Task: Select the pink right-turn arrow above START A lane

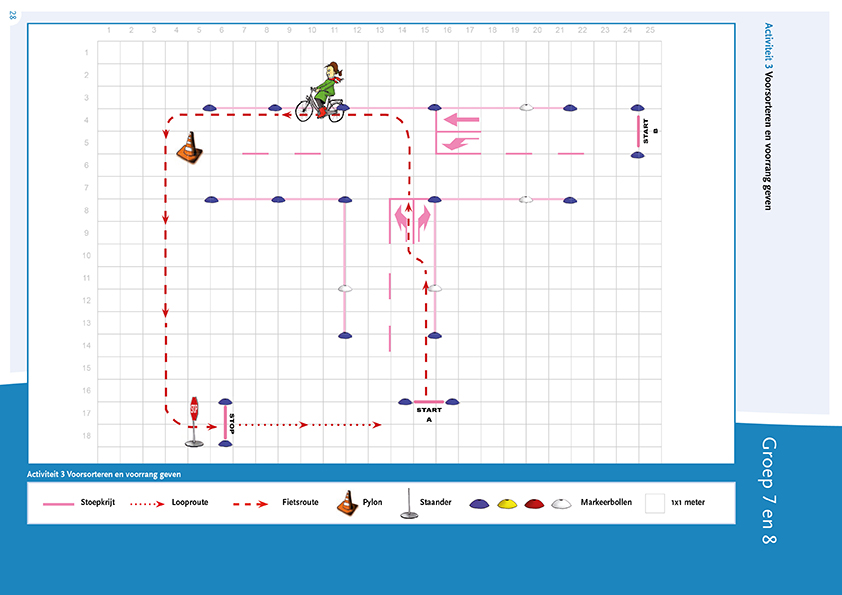Action: (x=424, y=222)
